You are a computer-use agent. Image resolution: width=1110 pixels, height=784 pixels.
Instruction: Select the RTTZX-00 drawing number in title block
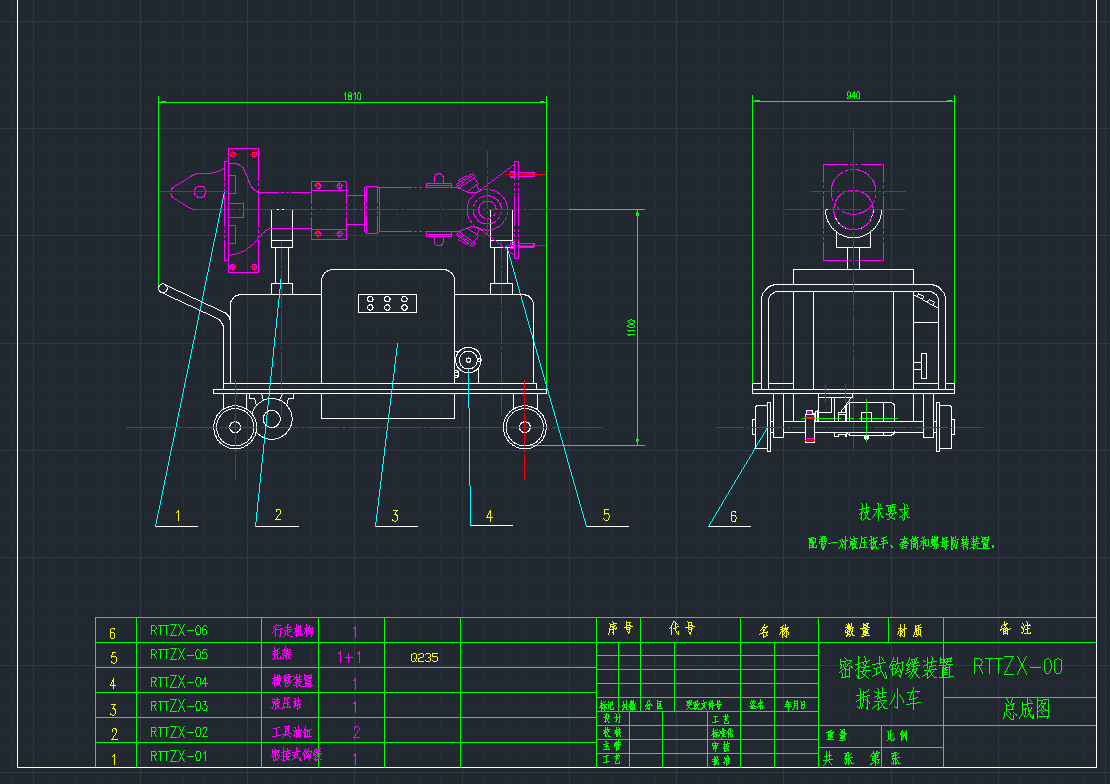[1017, 667]
